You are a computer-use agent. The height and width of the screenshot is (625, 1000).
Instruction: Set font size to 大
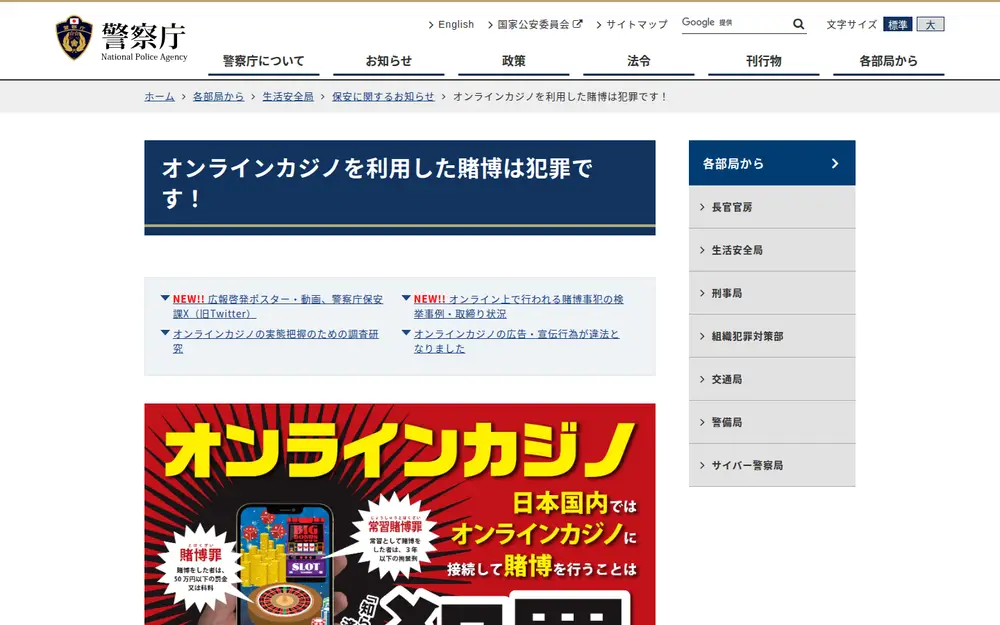930,24
